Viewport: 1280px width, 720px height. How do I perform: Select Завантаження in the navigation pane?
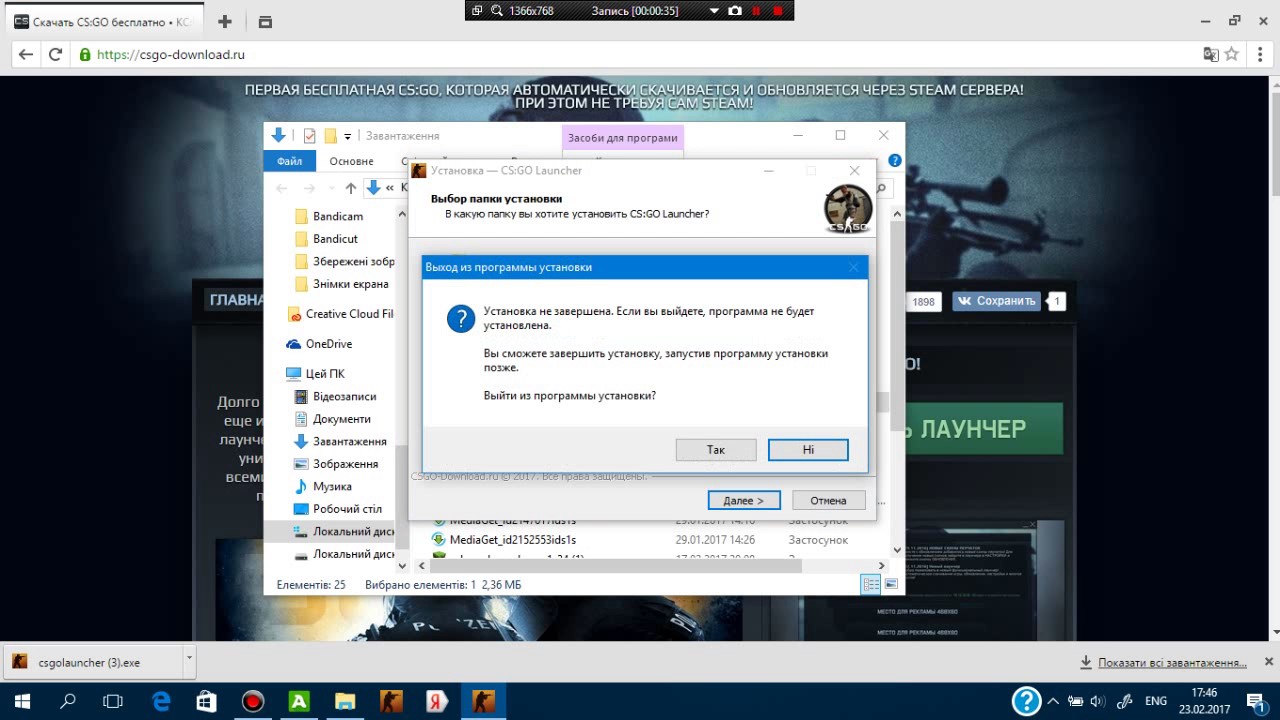pyautogui.click(x=349, y=442)
